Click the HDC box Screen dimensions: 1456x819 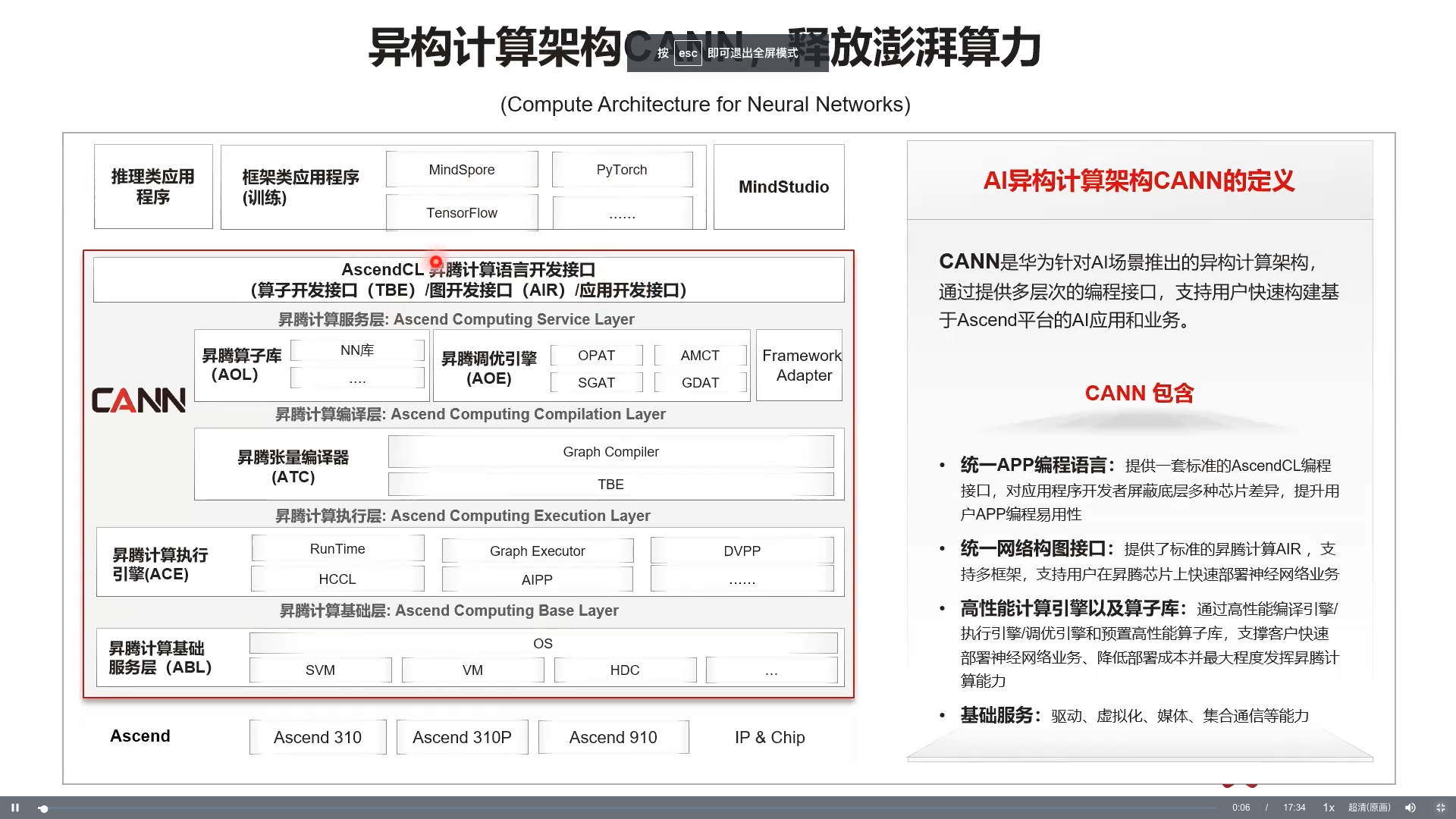pos(625,670)
